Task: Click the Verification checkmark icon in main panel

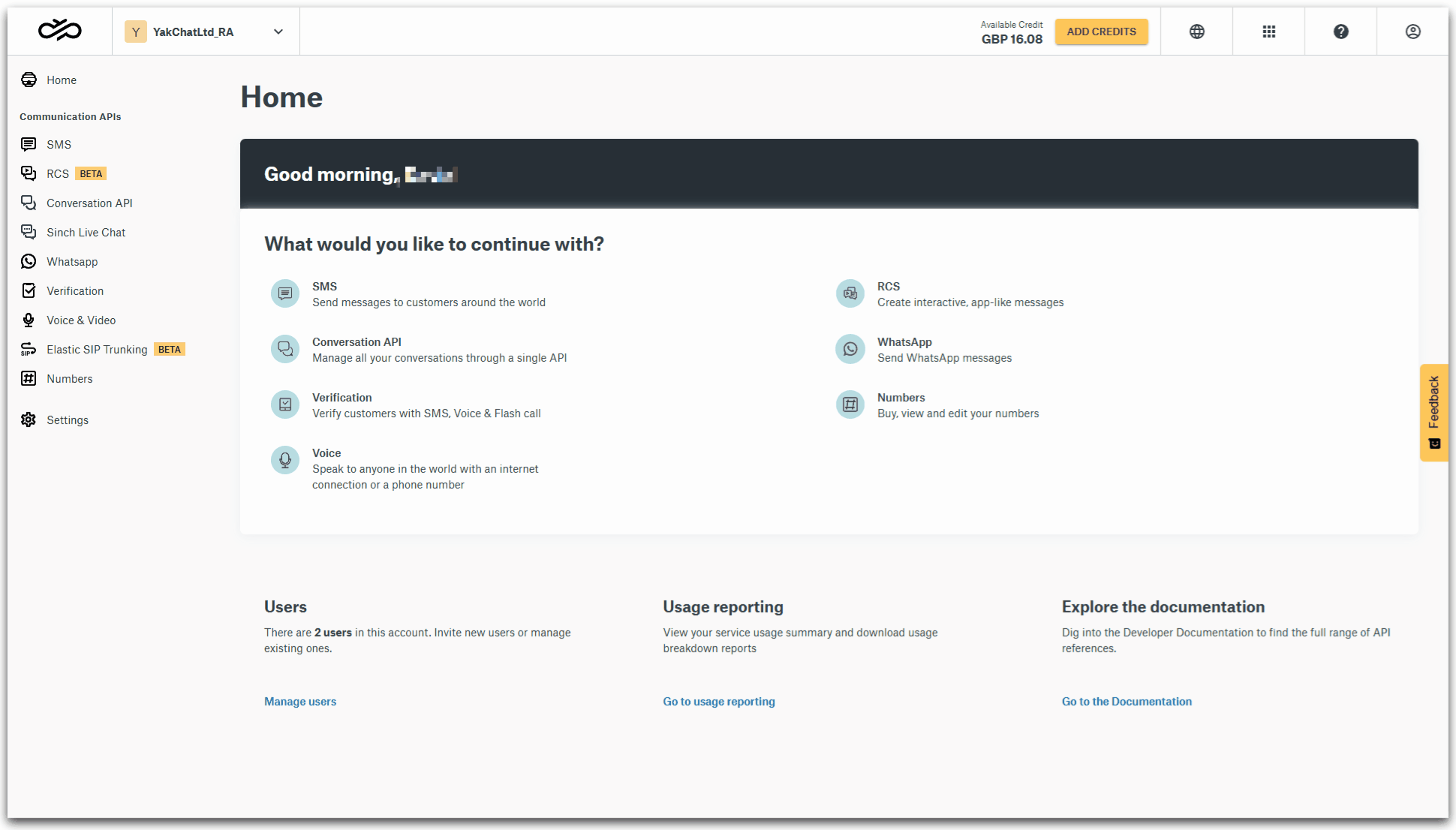Action: 285,404
